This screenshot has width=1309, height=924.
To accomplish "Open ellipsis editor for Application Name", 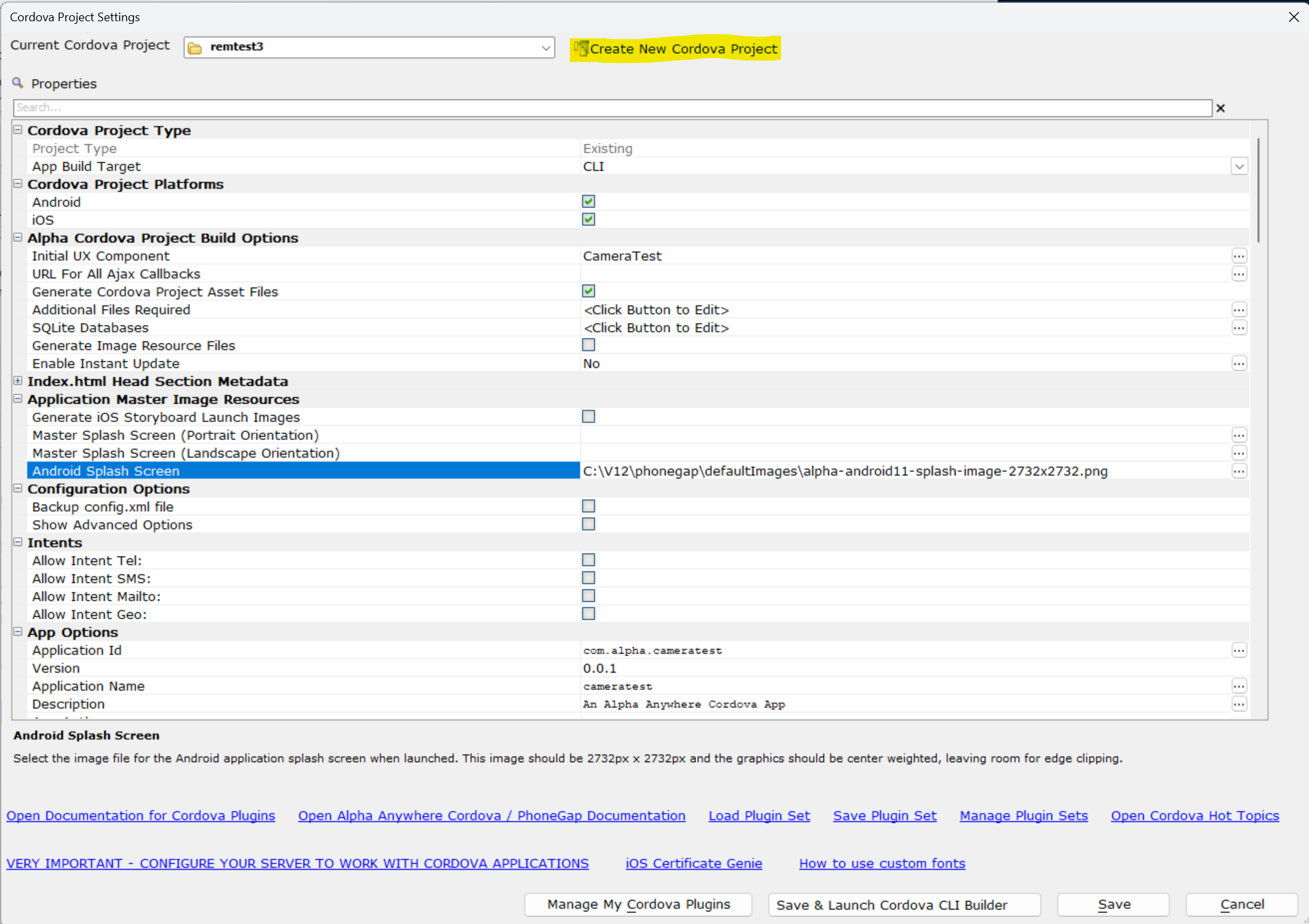I will pyautogui.click(x=1239, y=686).
